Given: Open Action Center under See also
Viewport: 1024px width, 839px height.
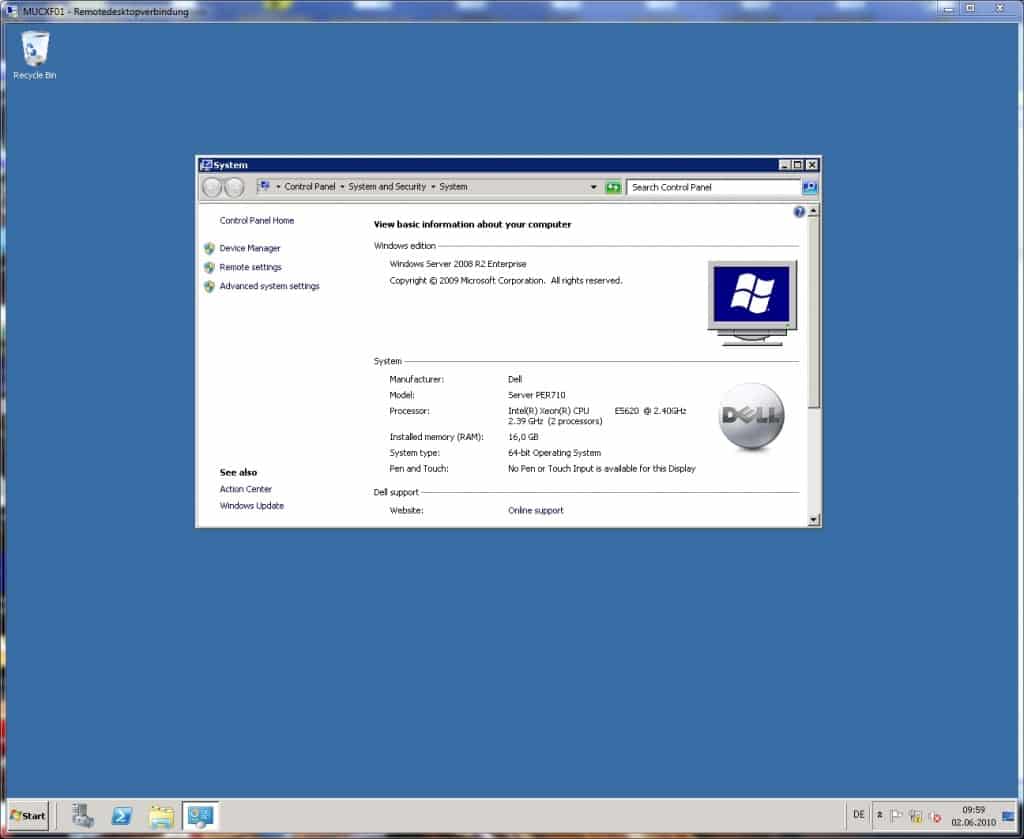Looking at the screenshot, I should [x=246, y=489].
